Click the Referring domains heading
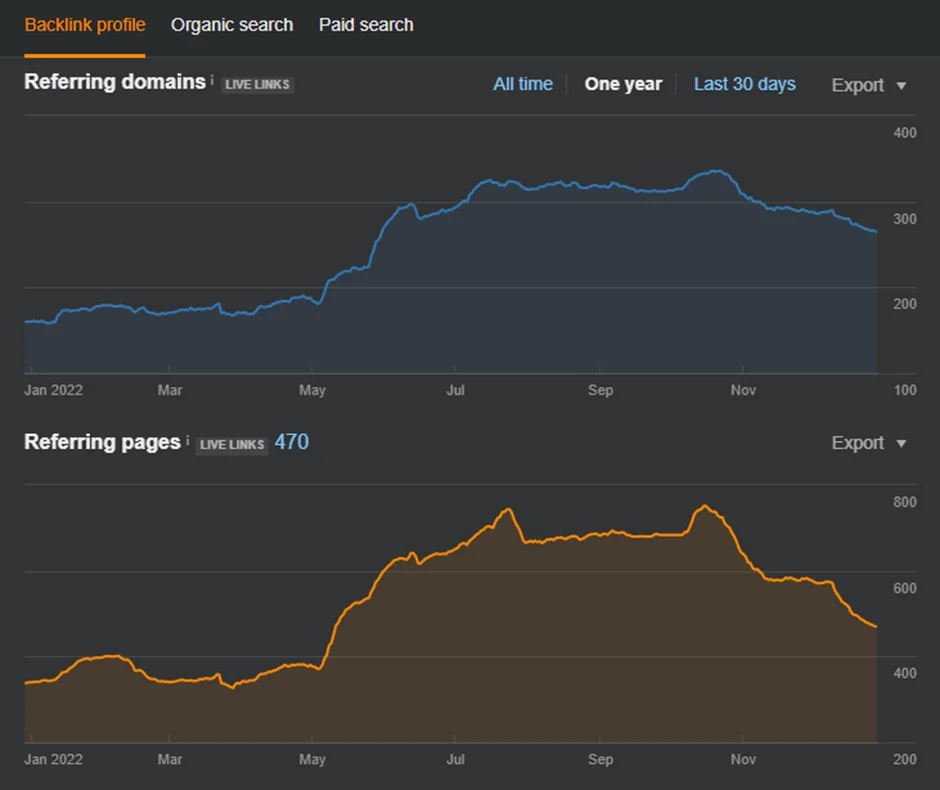 [x=115, y=82]
